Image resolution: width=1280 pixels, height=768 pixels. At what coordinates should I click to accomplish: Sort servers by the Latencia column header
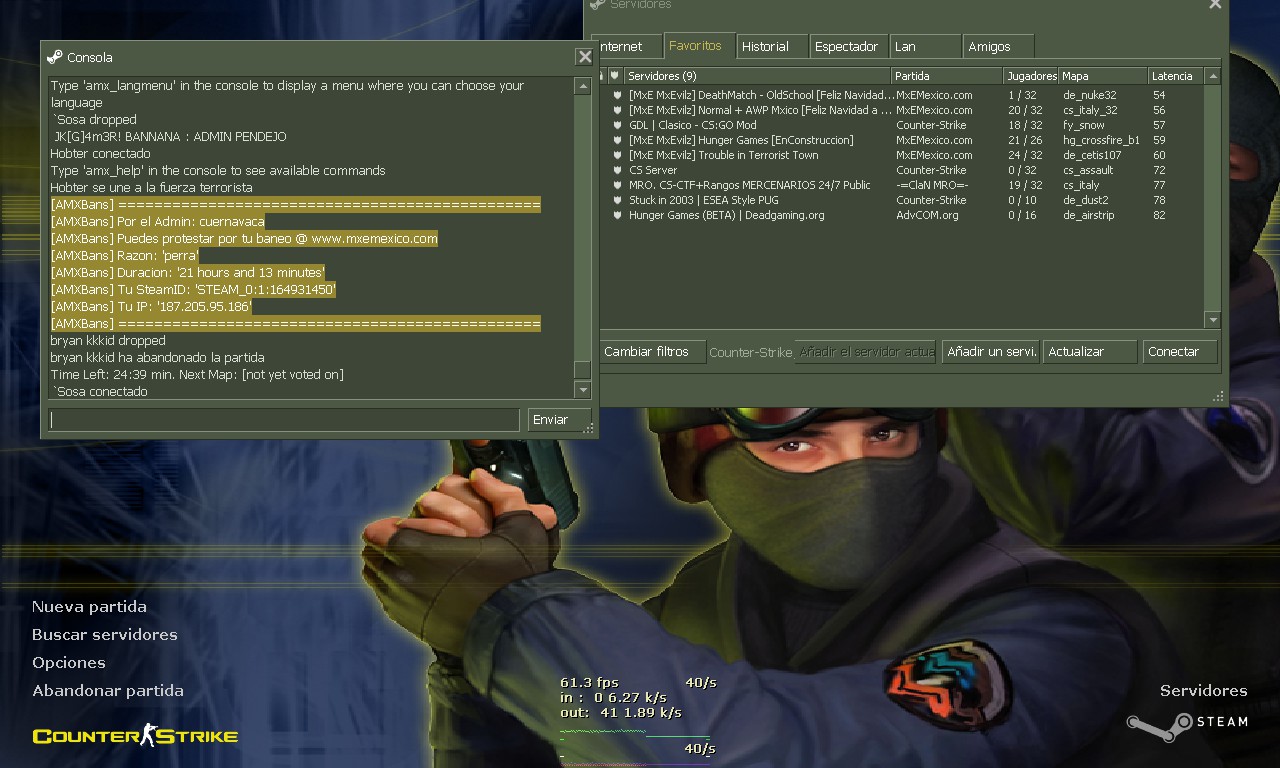coord(1176,76)
